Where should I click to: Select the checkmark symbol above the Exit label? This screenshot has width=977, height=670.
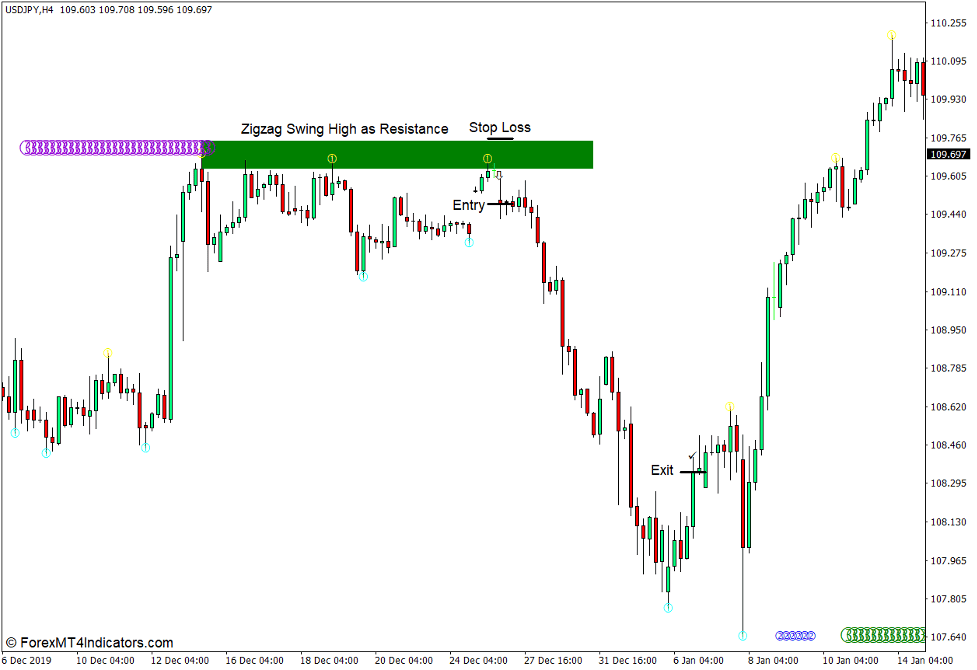690,454
